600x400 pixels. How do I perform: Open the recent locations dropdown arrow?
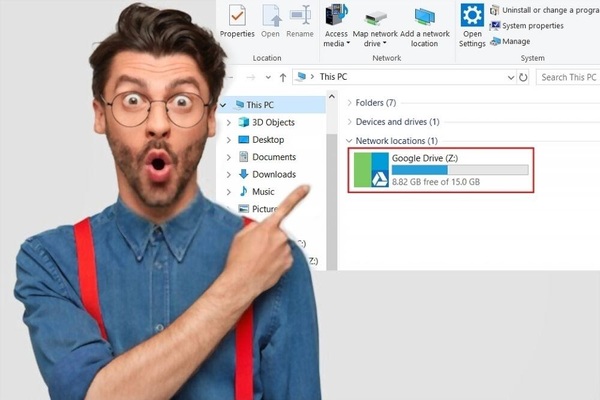pos(268,78)
